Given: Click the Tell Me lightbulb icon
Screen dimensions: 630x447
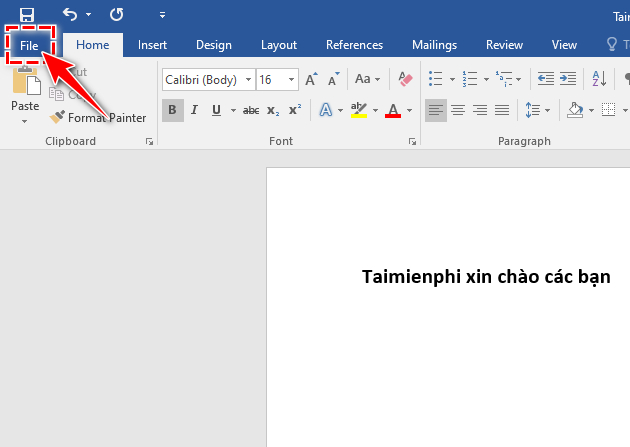Looking at the screenshot, I should [612, 44].
